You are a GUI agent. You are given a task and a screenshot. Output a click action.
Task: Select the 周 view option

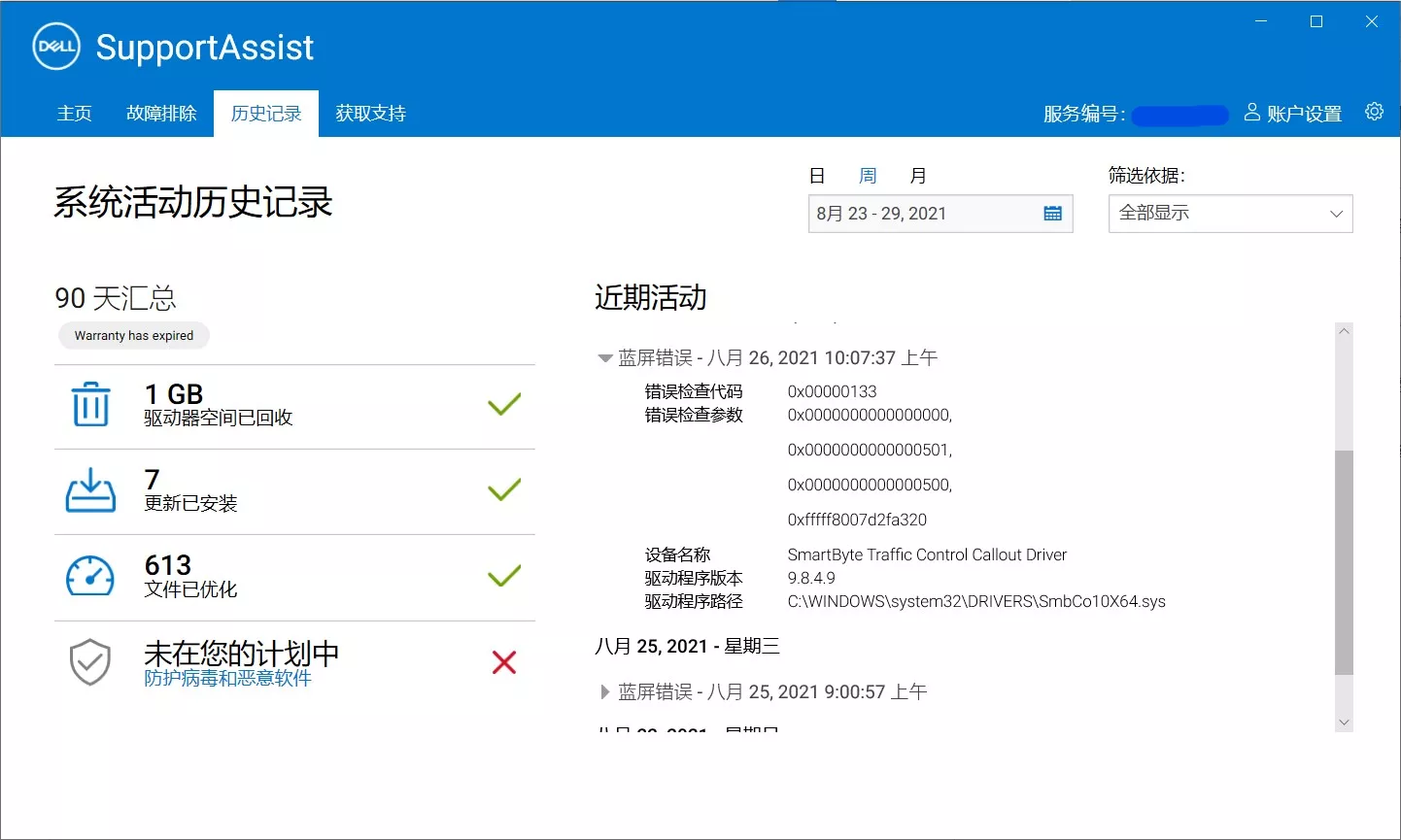868,176
